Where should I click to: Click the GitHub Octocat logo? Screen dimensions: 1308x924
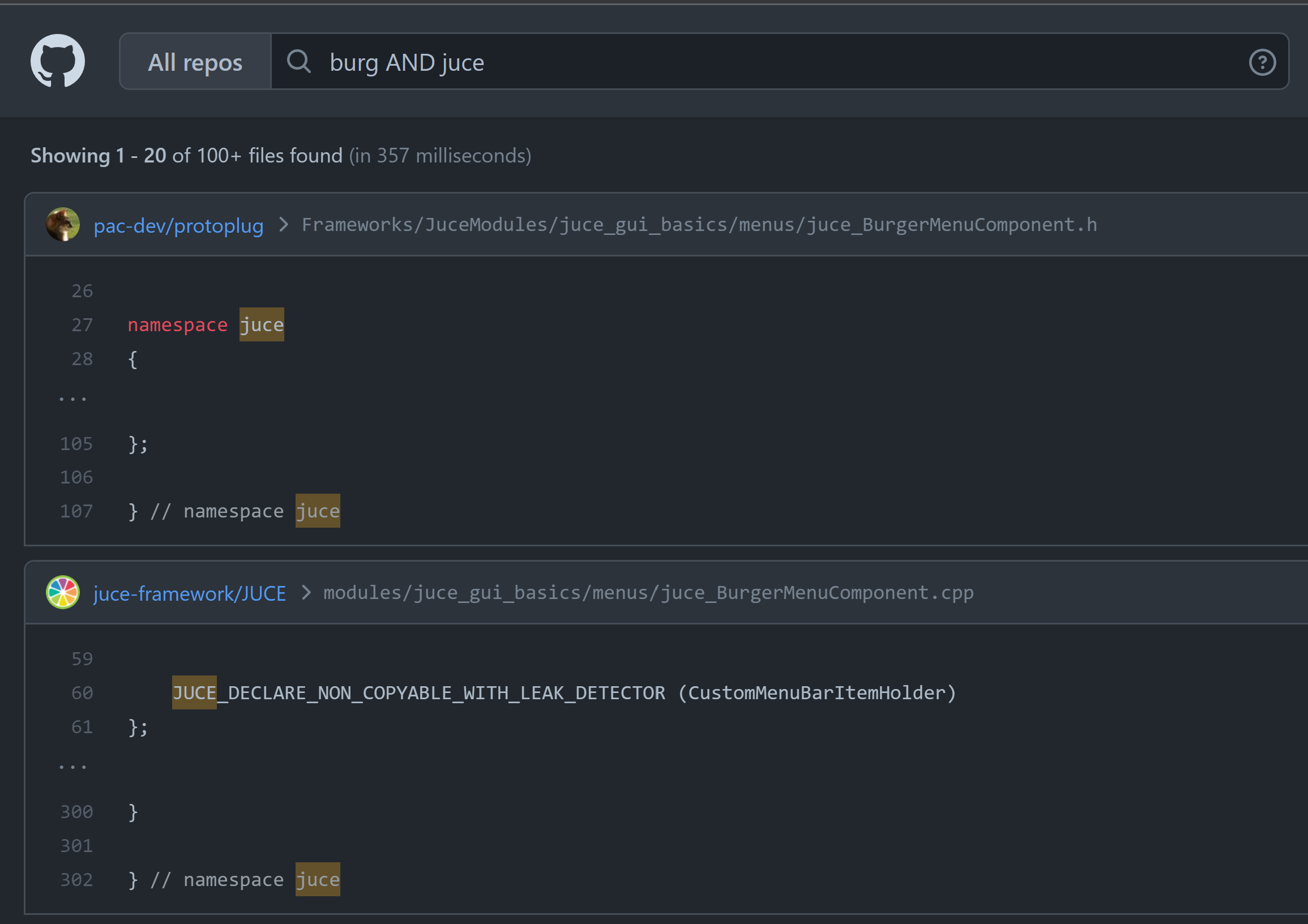[58, 61]
